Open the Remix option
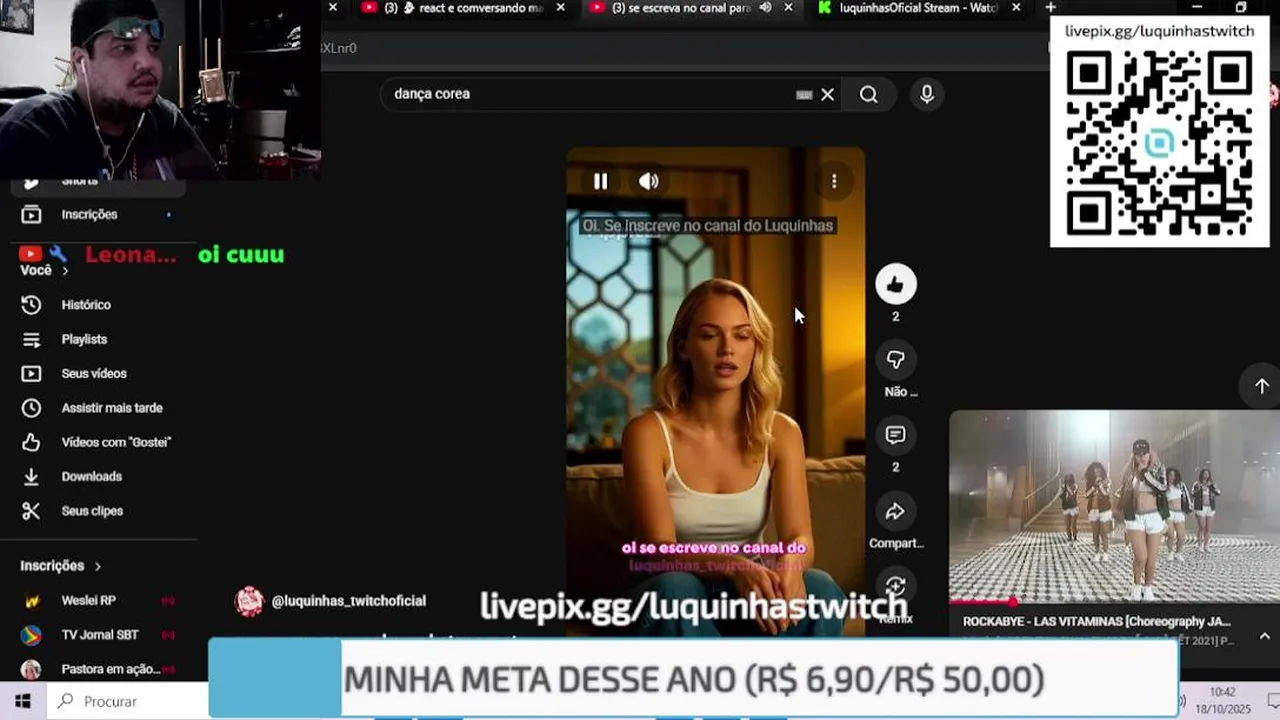 [896, 587]
